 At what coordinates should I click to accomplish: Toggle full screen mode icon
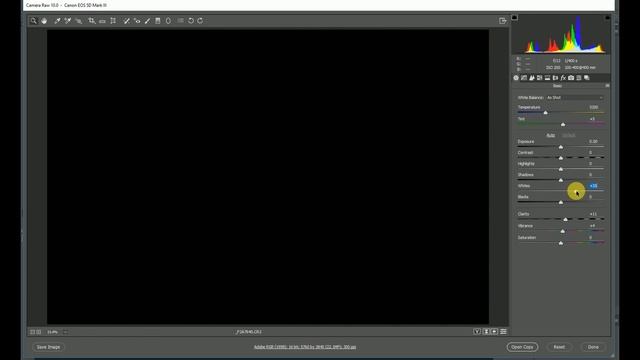(503, 21)
